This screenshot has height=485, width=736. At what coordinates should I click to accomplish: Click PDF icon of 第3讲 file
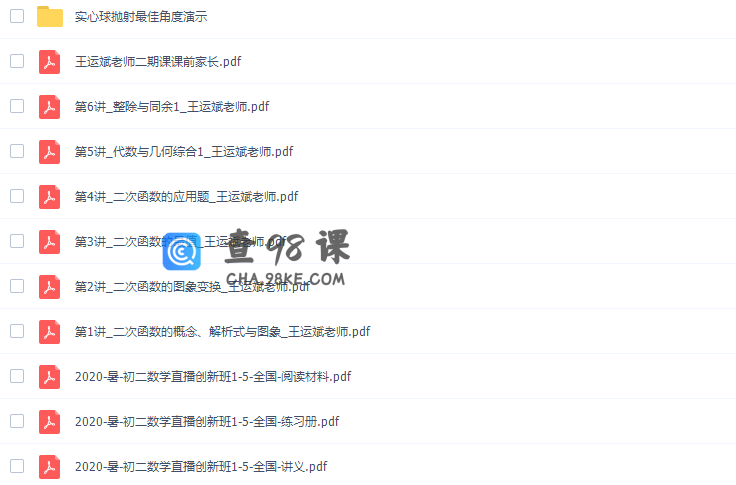point(49,242)
